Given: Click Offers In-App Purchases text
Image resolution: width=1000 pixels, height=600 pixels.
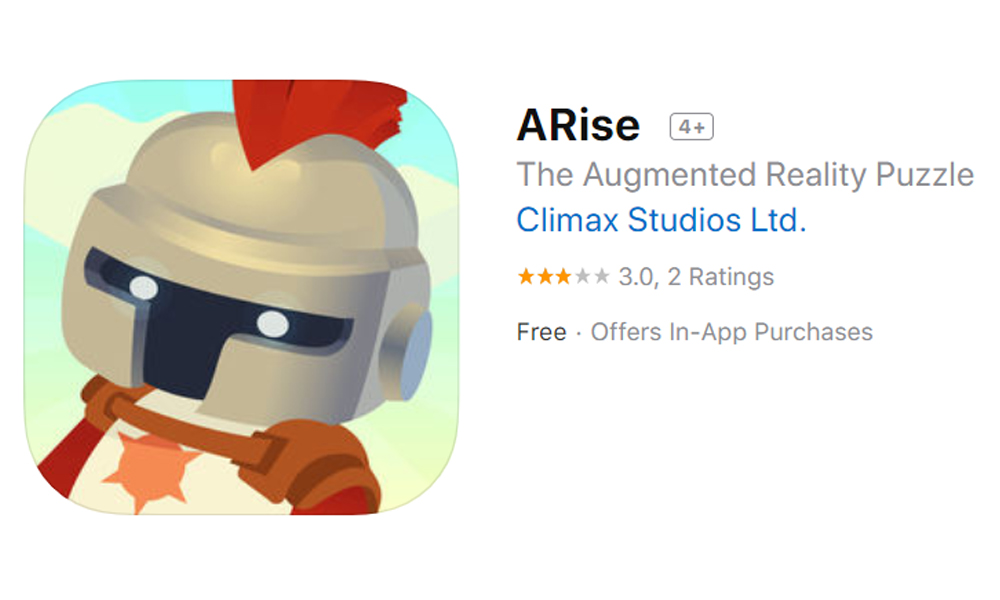Looking at the screenshot, I should click(732, 332).
